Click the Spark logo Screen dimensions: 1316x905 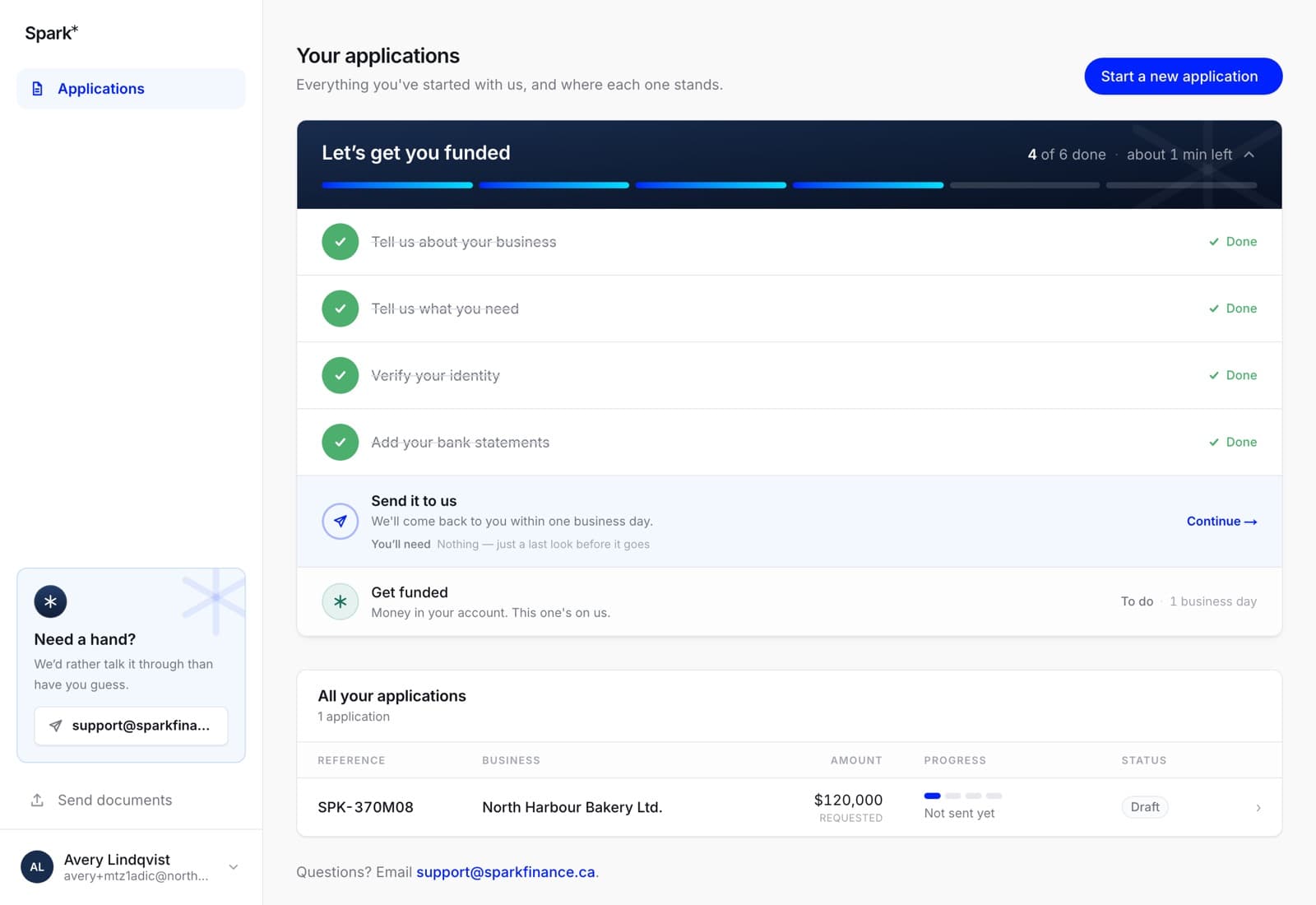pos(51,33)
